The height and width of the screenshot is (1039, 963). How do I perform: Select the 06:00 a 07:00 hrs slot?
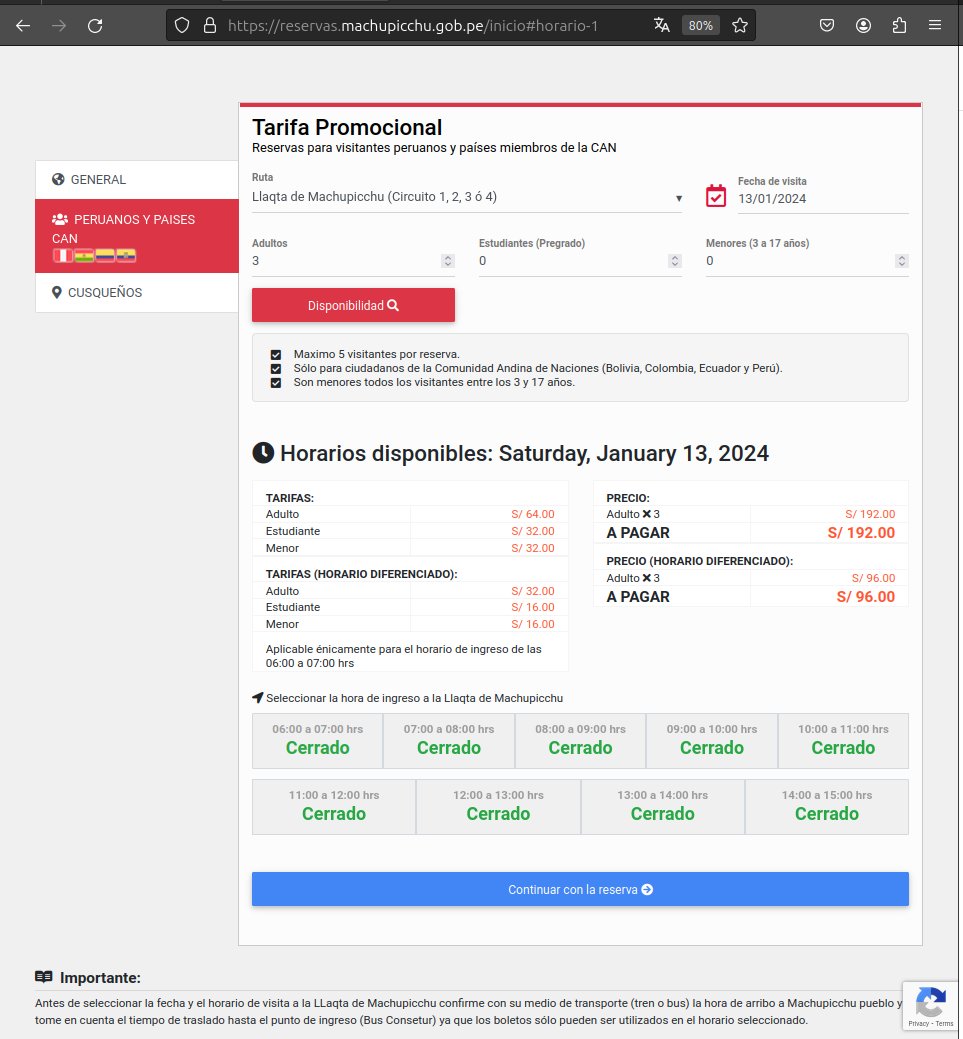[x=317, y=741]
